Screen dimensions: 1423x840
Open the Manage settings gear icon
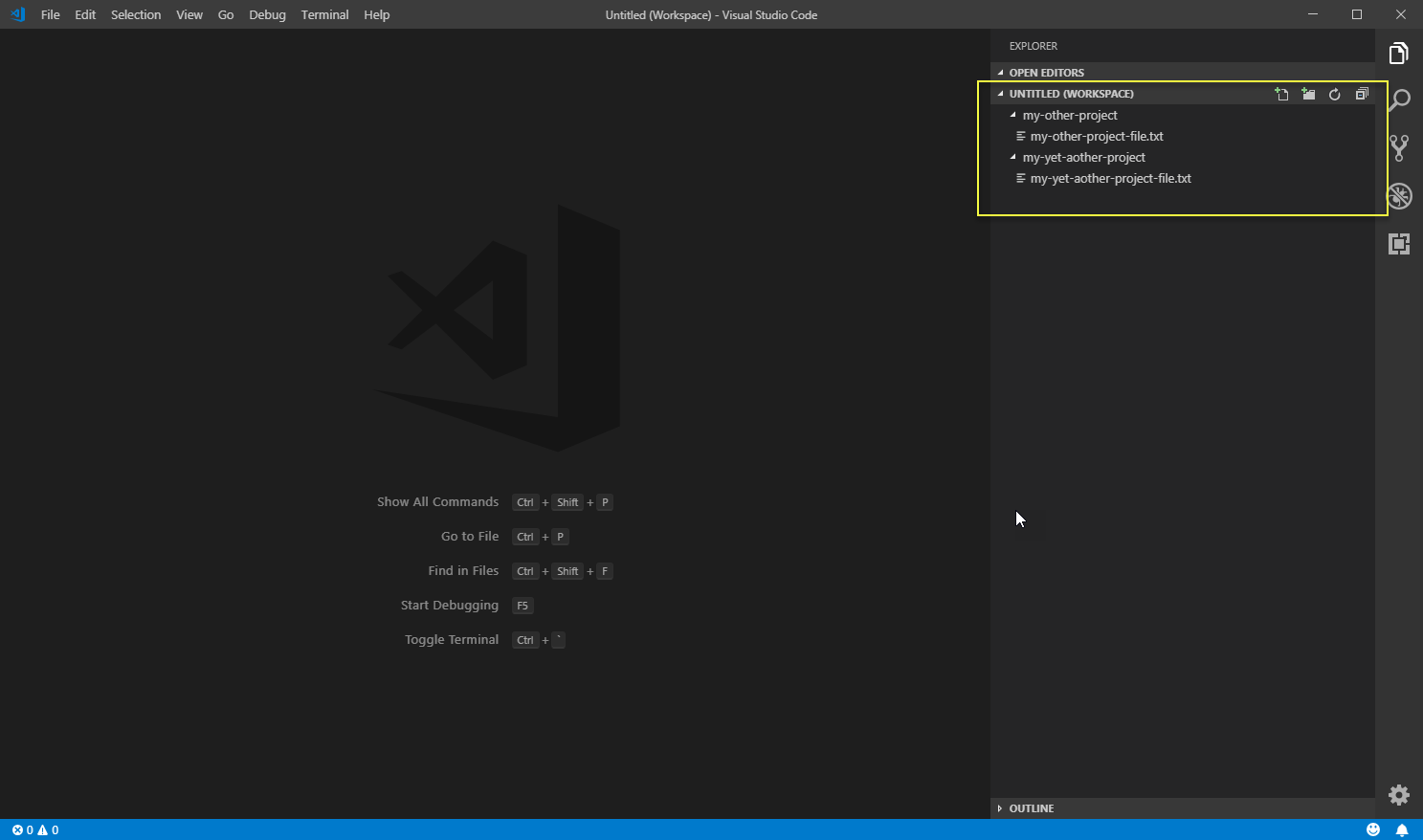pyautogui.click(x=1398, y=794)
